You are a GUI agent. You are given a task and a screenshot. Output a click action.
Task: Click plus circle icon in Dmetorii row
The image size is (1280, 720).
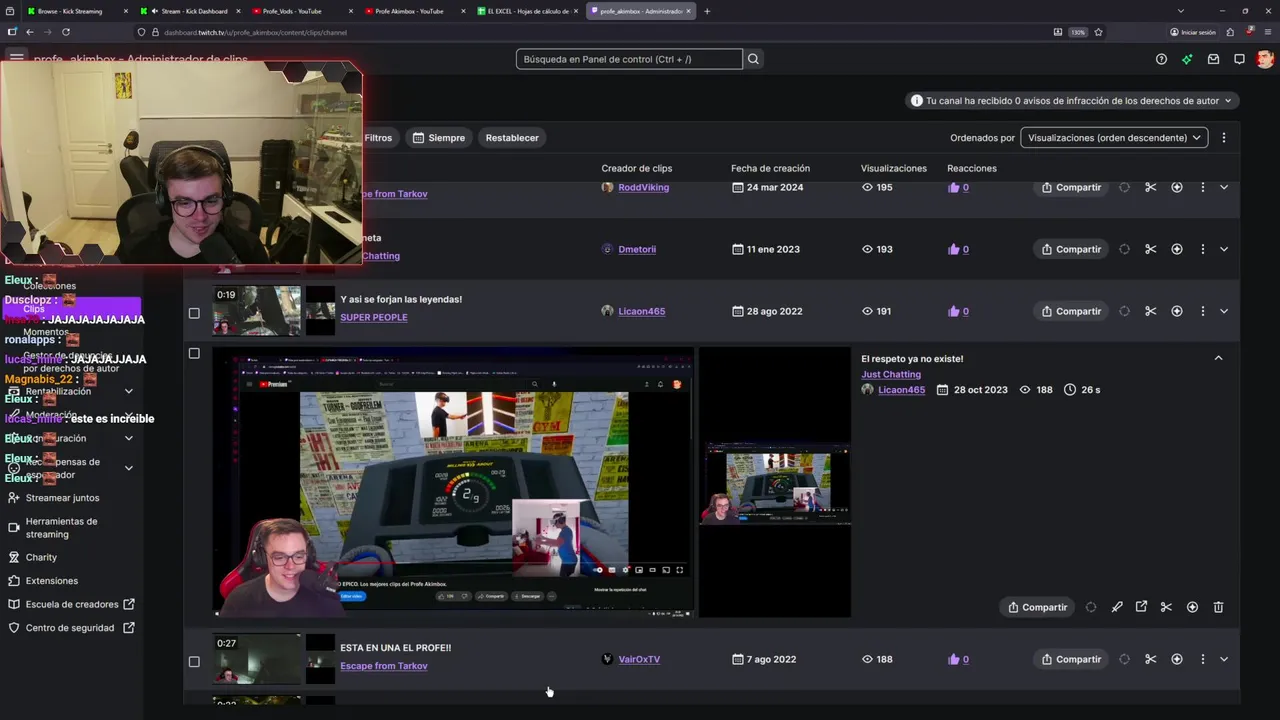1176,249
